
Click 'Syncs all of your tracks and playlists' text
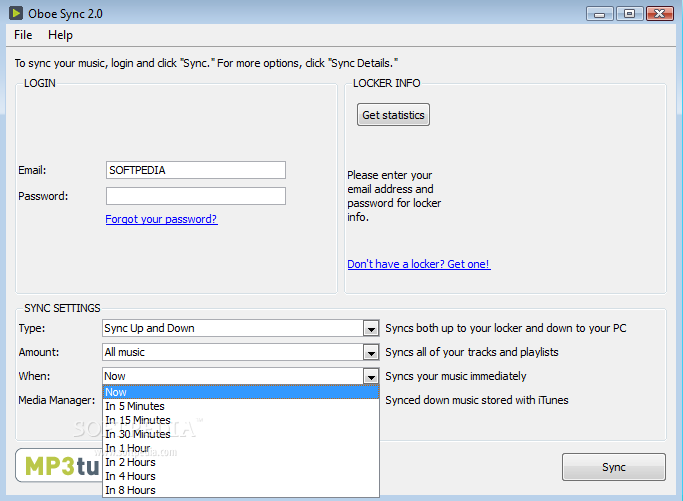coord(472,352)
